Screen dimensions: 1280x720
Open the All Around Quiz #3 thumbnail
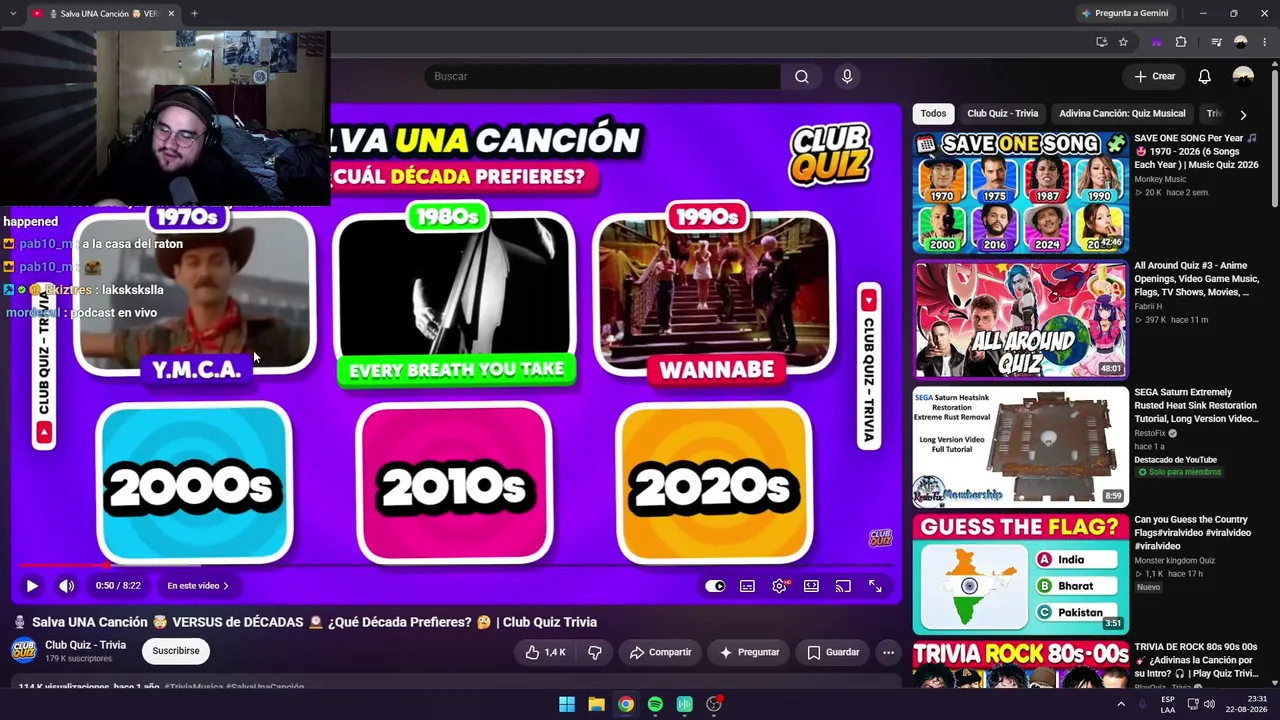(x=1020, y=320)
